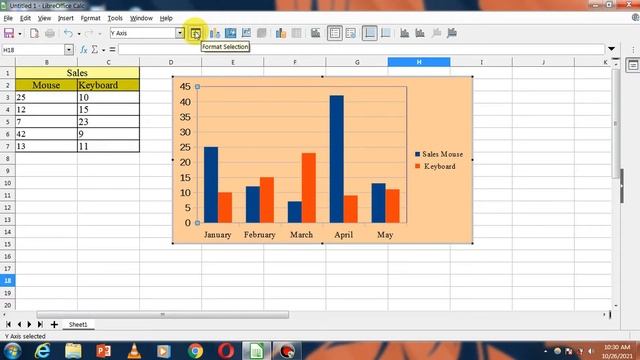Click the Keyboard orange legend swatch
The image size is (640, 360).
click(418, 166)
